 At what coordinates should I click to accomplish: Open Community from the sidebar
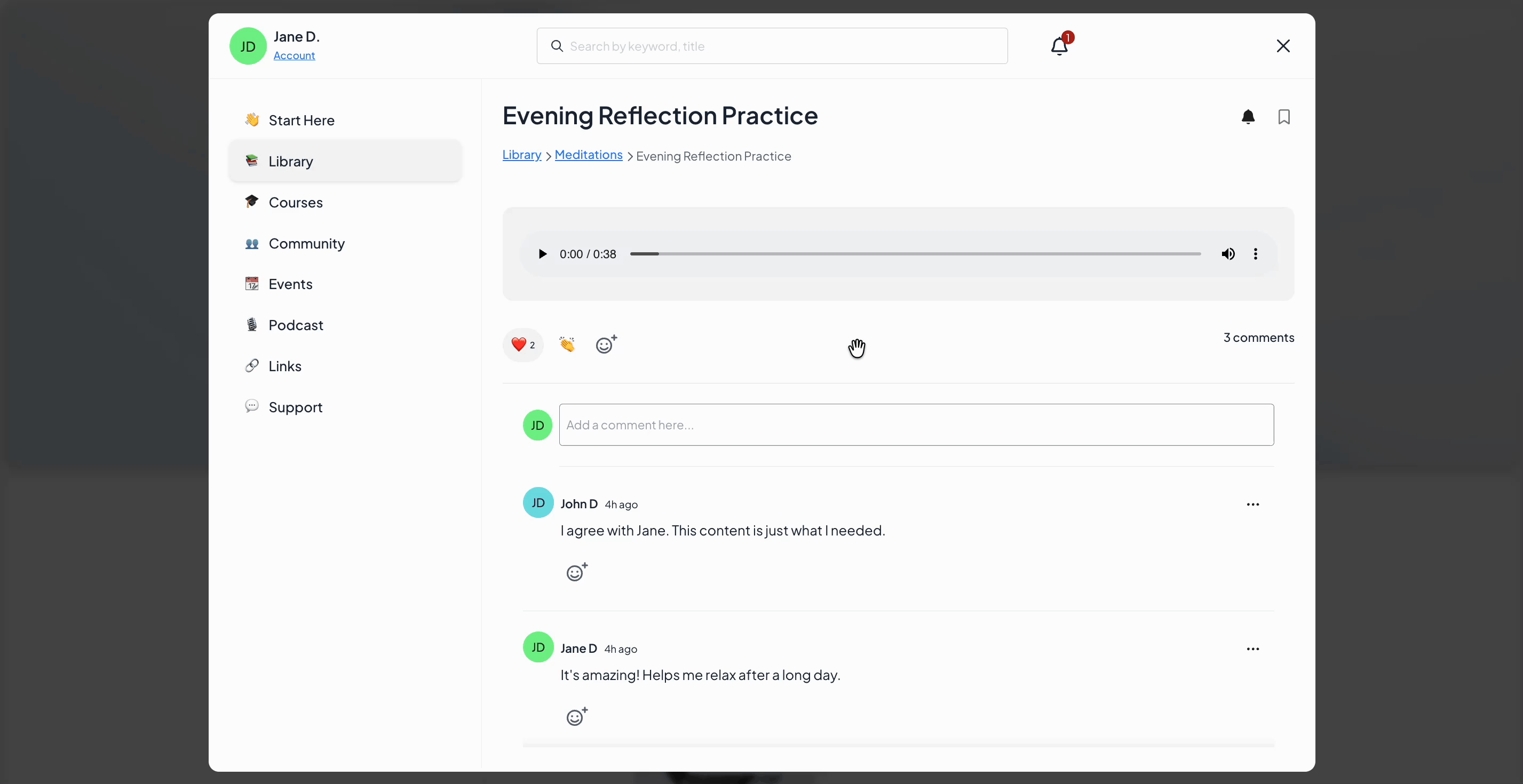coord(306,243)
